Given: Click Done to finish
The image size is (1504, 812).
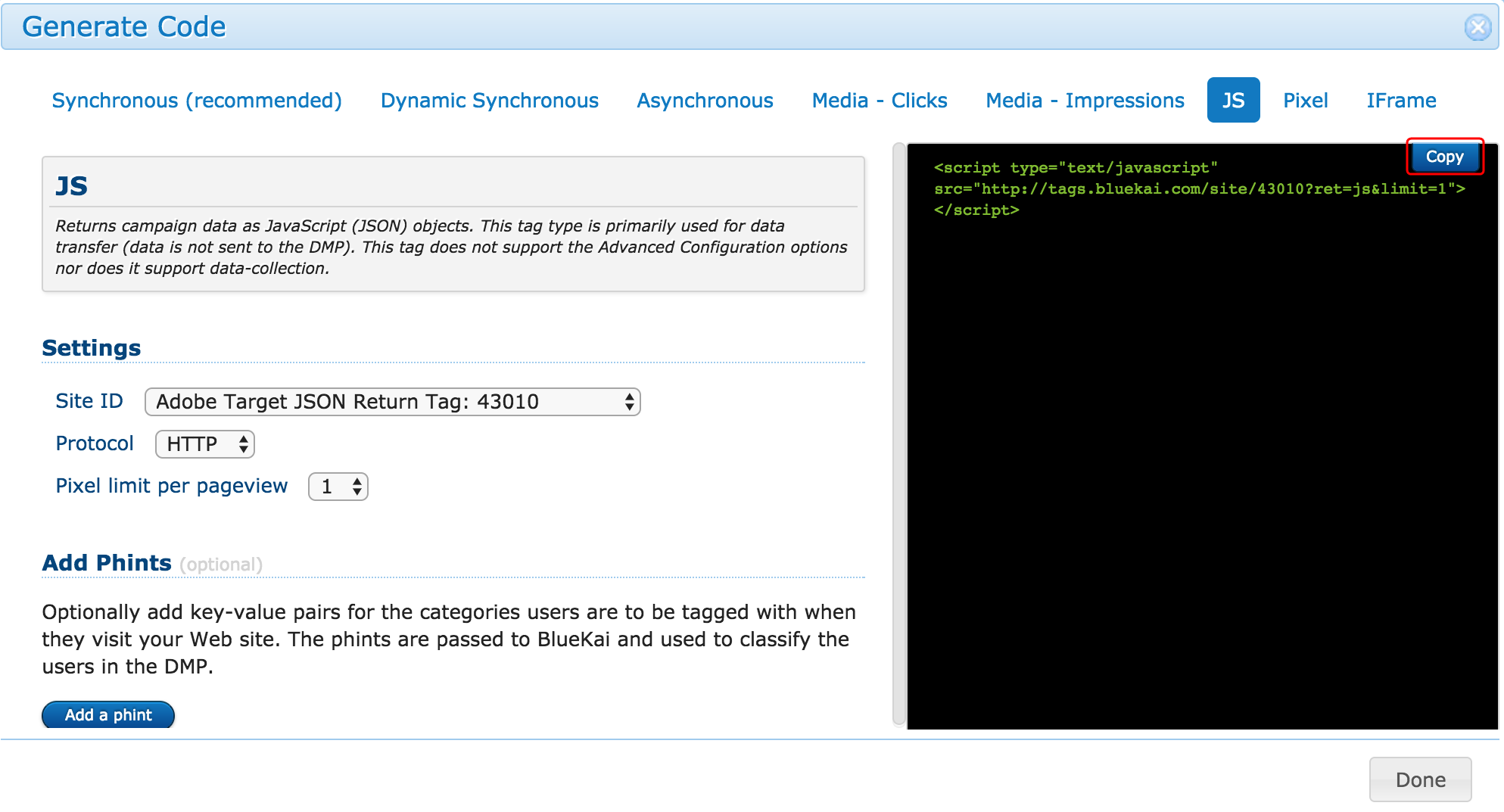Looking at the screenshot, I should [x=1420, y=779].
